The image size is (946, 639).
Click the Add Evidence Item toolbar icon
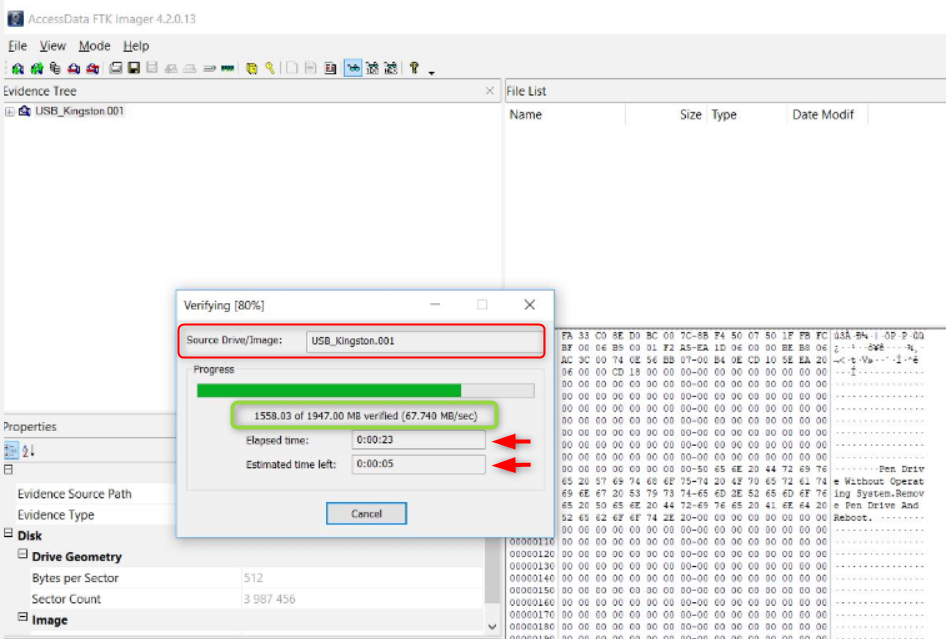[17, 68]
